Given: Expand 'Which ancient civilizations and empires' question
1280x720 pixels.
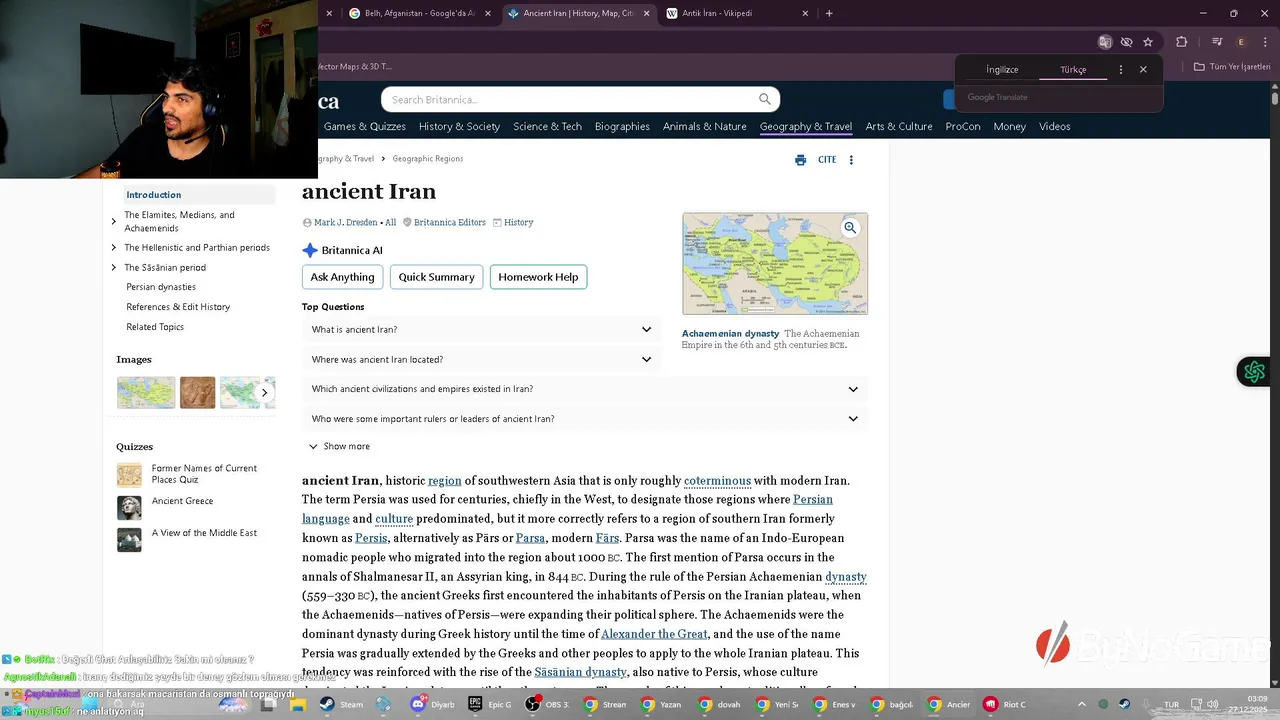Looking at the screenshot, I should (585, 389).
